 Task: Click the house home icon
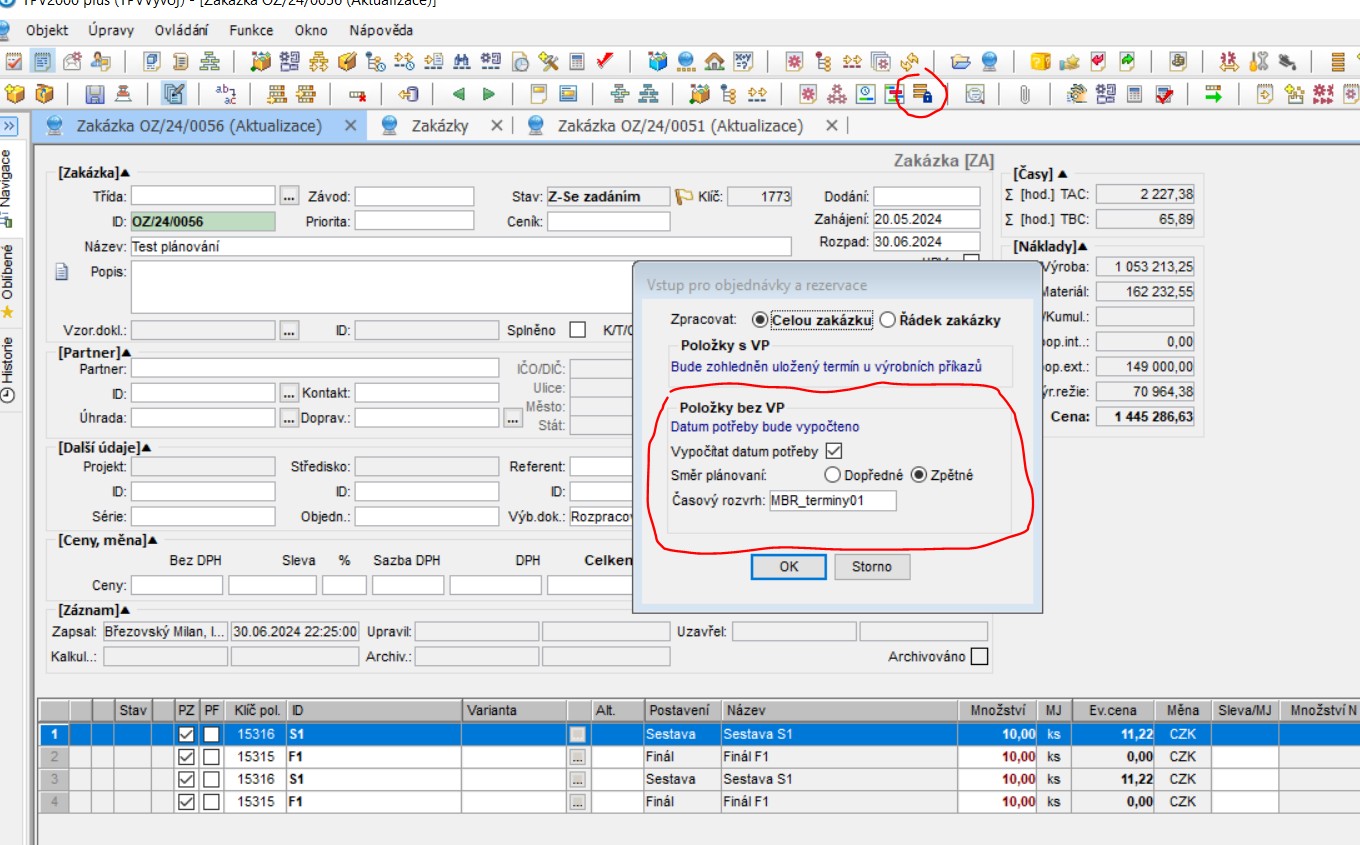pos(714,61)
